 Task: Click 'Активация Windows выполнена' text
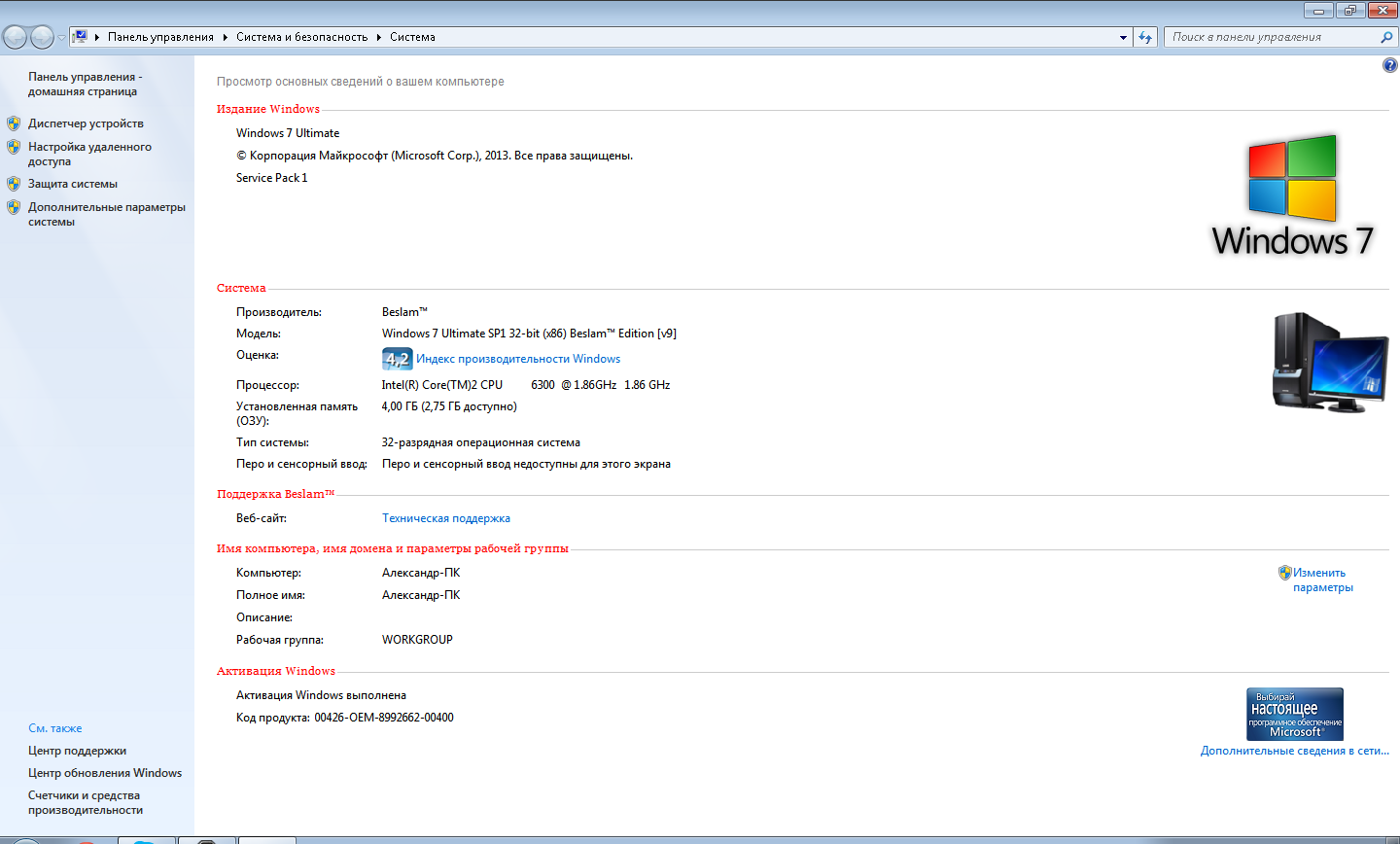tap(321, 695)
